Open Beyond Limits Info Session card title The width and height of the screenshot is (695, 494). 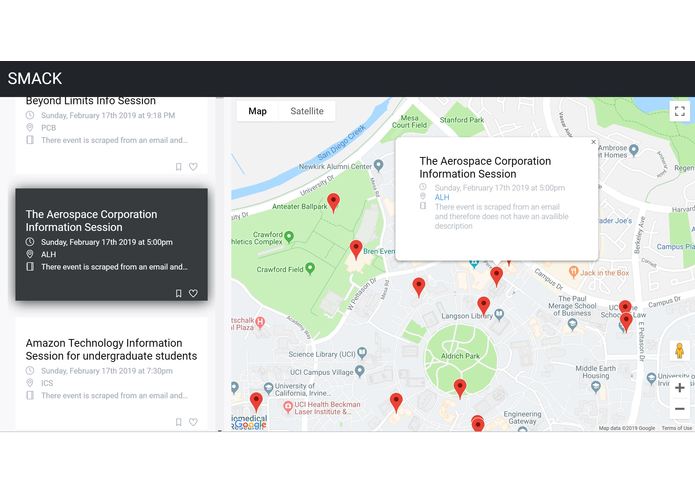click(x=90, y=101)
